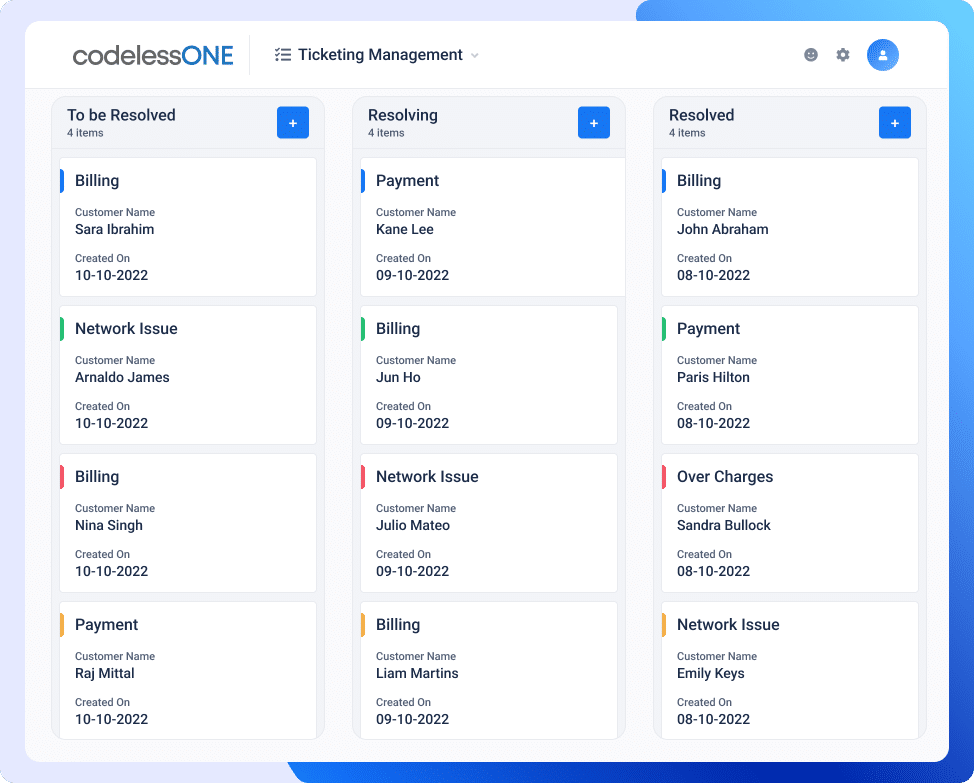The width and height of the screenshot is (974, 783).
Task: Click the created date on Liam Martins's card
Action: point(412,719)
